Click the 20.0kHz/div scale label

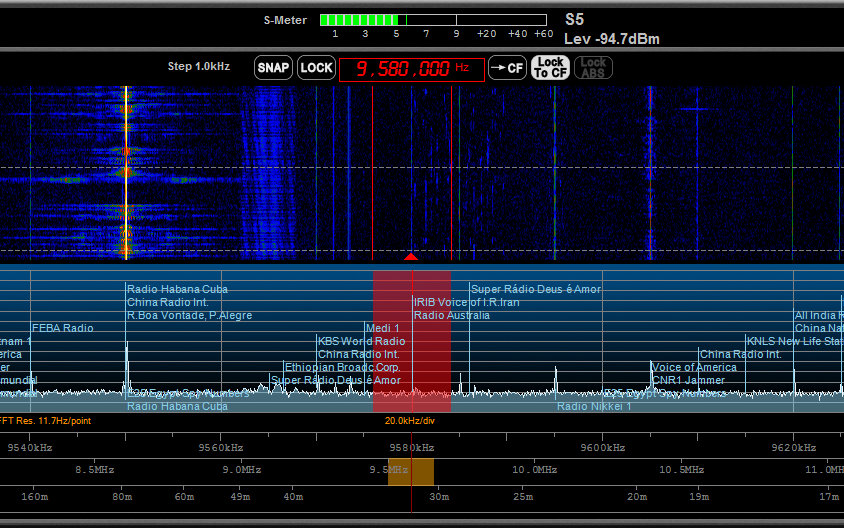pos(410,421)
